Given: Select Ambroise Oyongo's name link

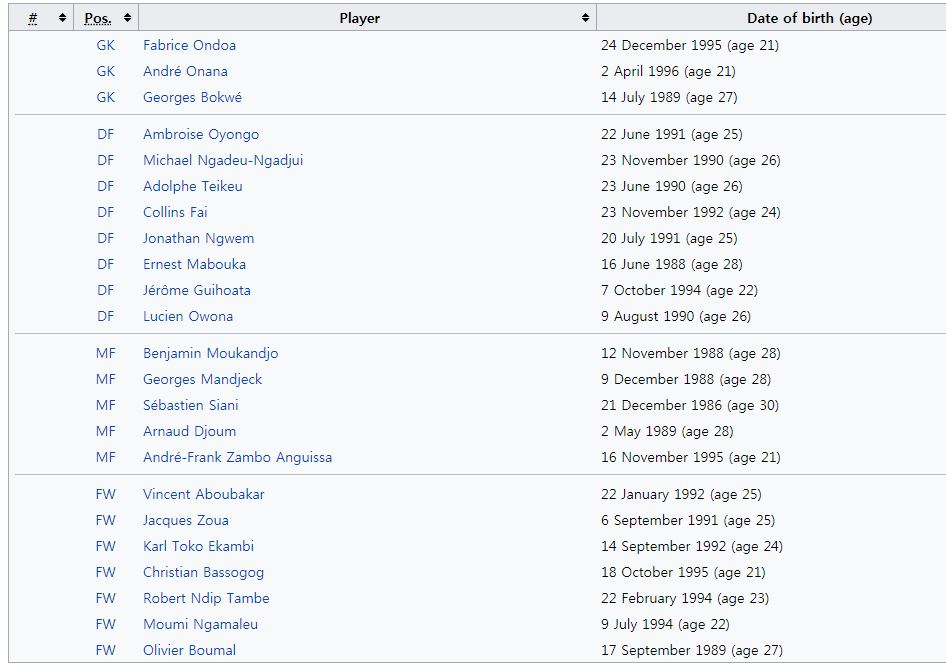Looking at the screenshot, I should click(x=201, y=134).
